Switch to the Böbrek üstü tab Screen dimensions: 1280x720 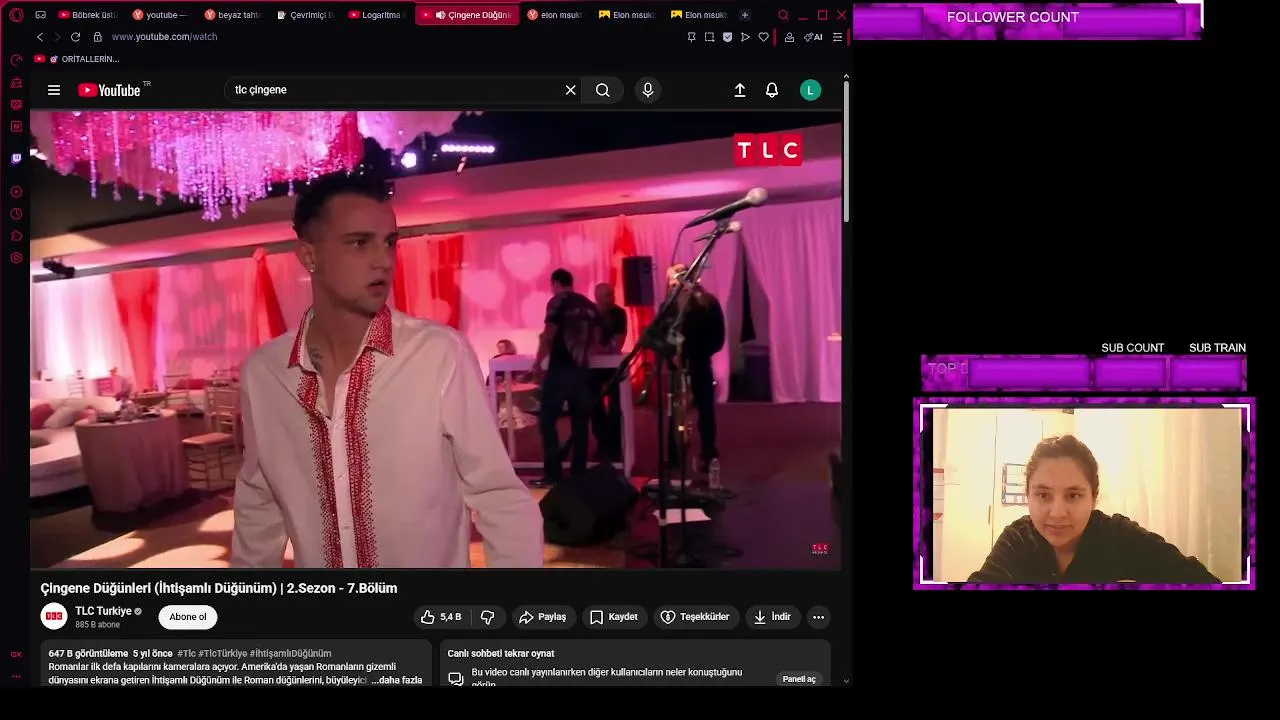click(x=88, y=15)
